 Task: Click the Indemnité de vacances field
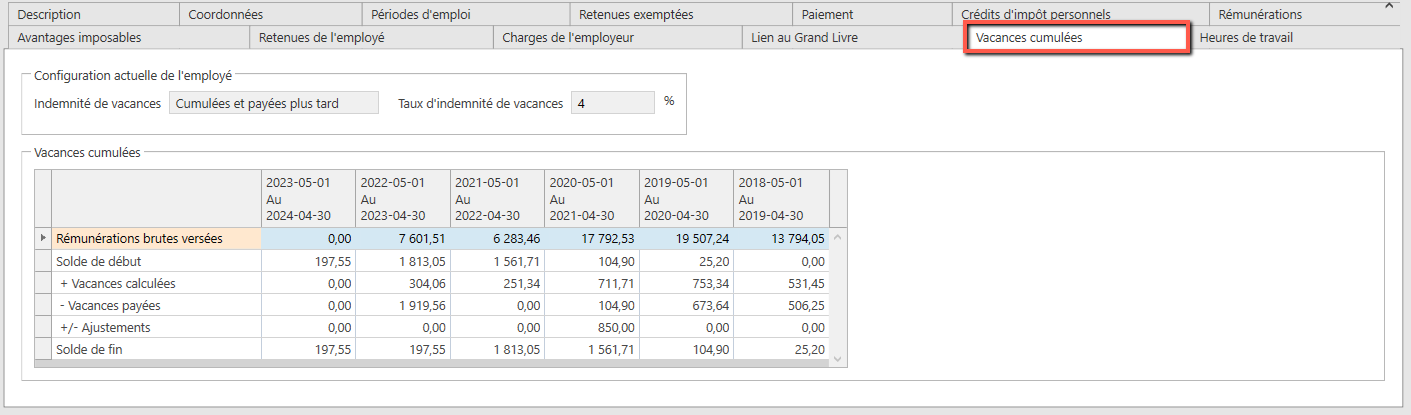[x=274, y=103]
